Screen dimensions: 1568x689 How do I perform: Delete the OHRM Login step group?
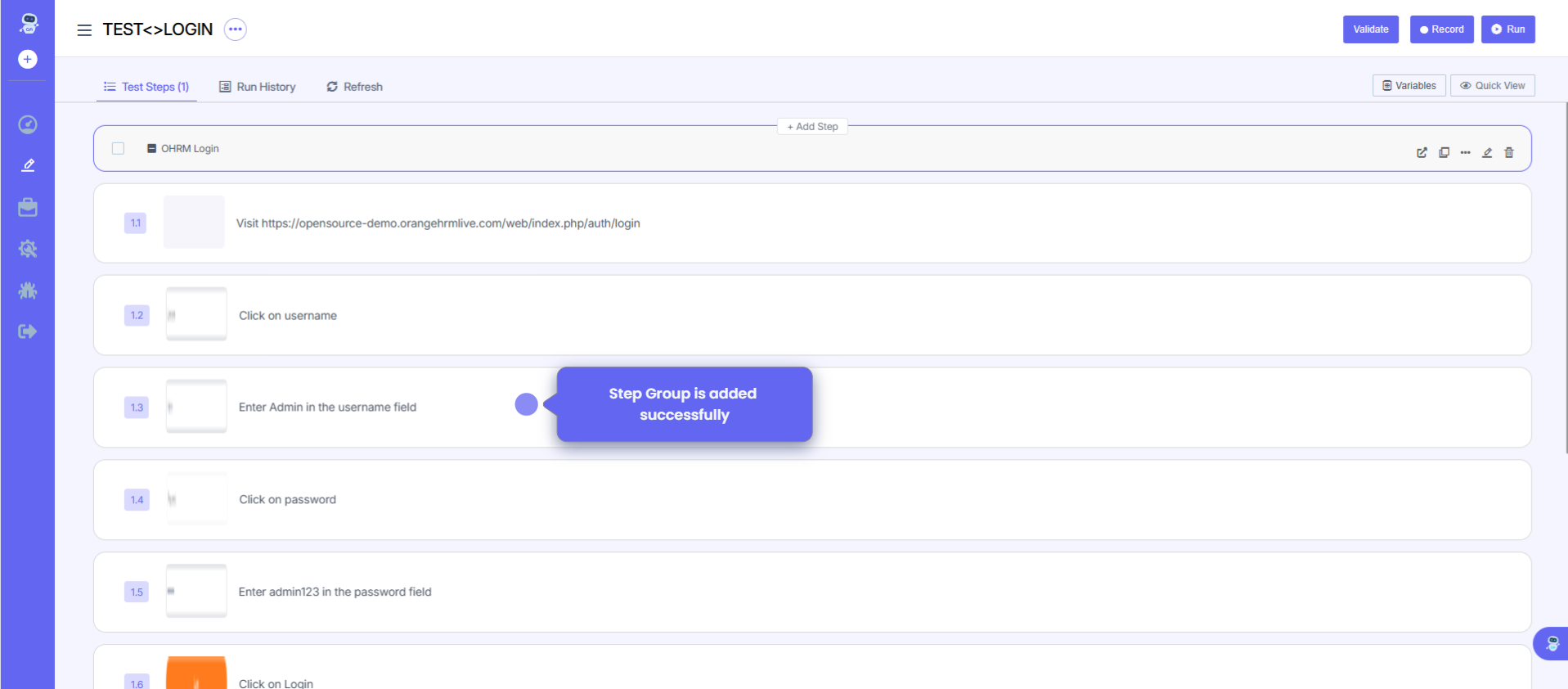point(1509,152)
